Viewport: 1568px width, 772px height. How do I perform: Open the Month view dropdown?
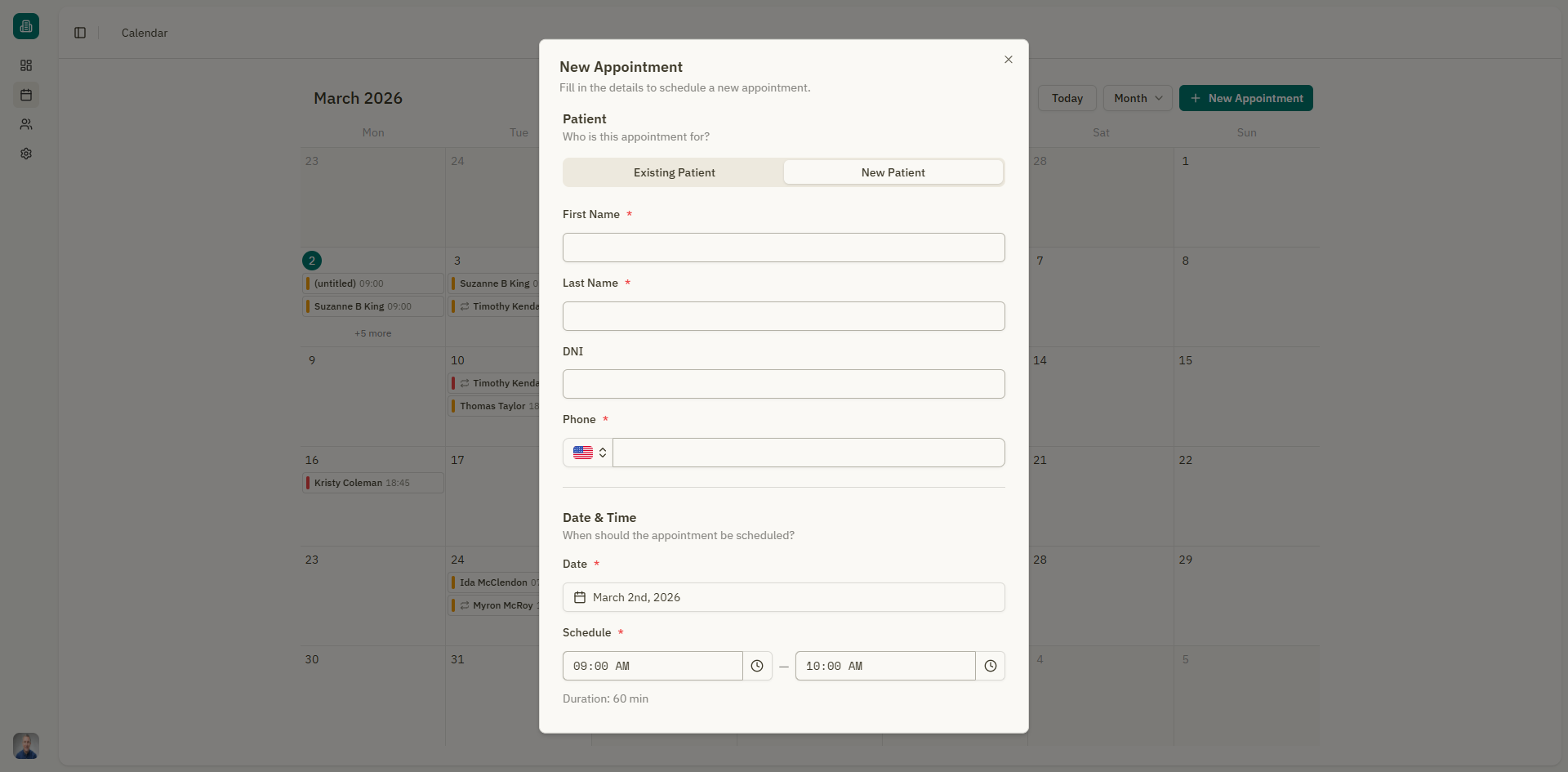[1137, 98]
